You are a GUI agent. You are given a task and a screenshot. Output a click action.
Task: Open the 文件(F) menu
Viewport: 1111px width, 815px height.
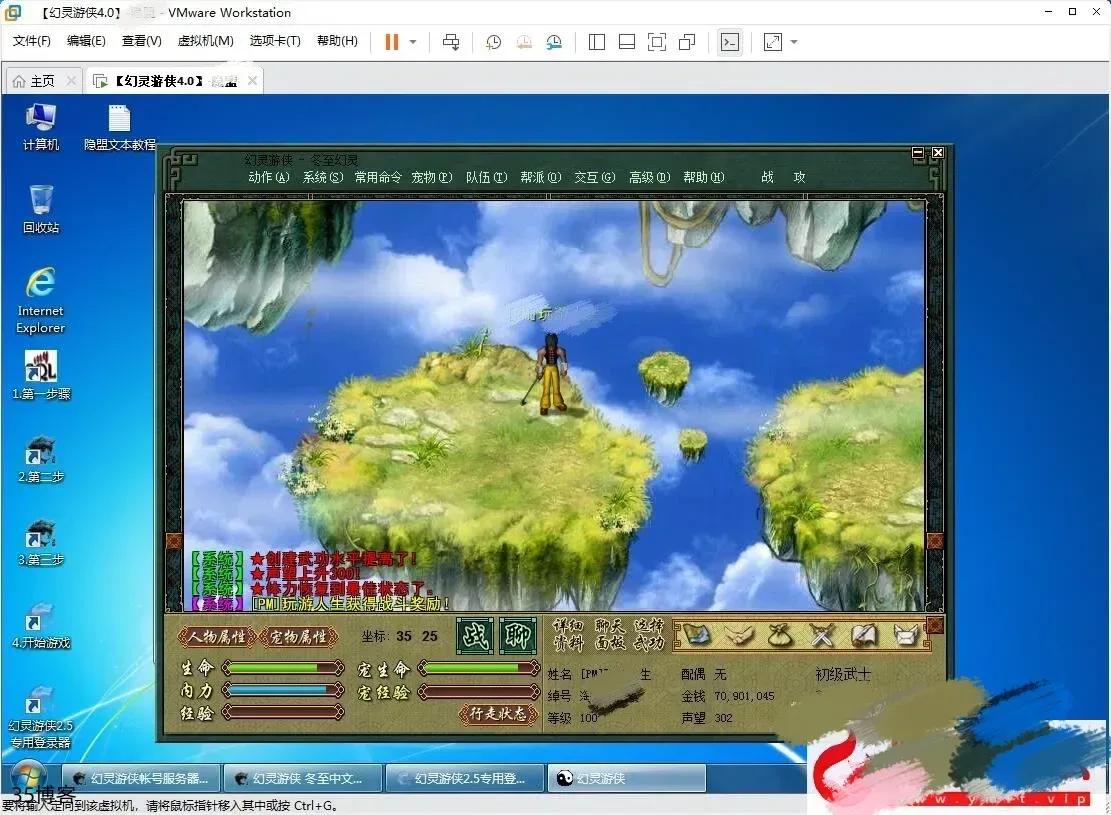tap(31, 41)
